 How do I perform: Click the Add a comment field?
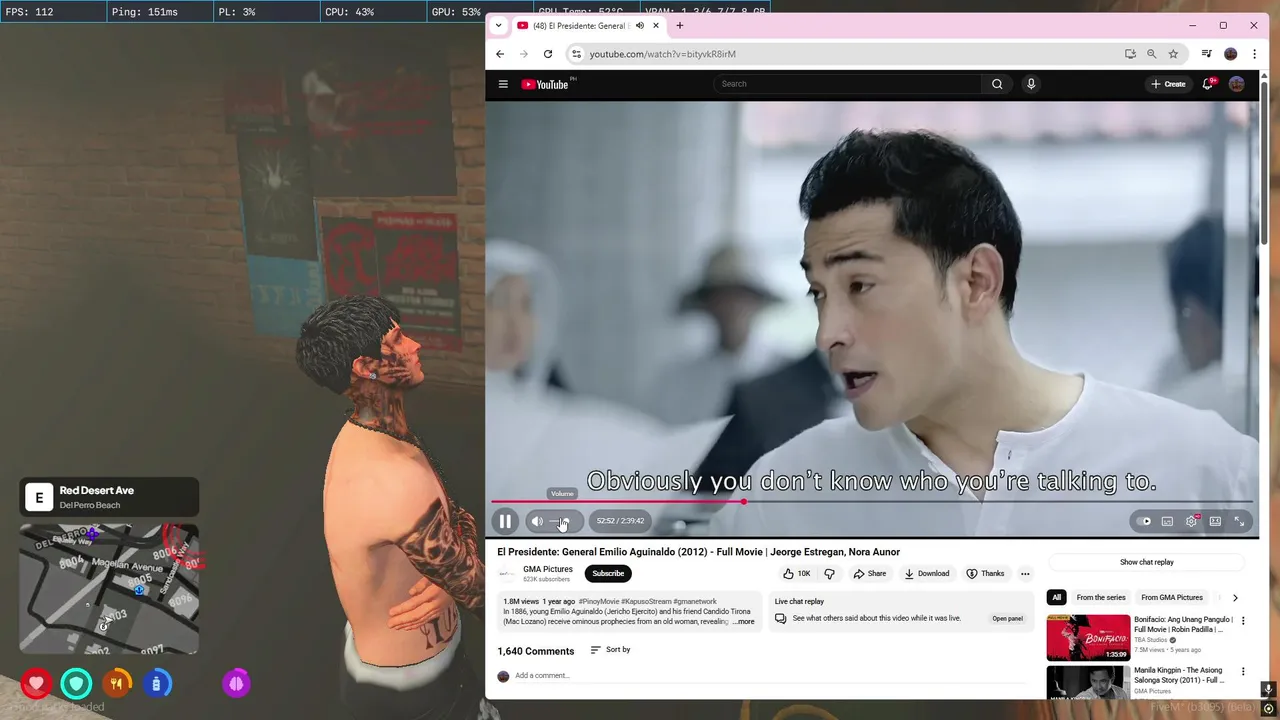point(770,676)
